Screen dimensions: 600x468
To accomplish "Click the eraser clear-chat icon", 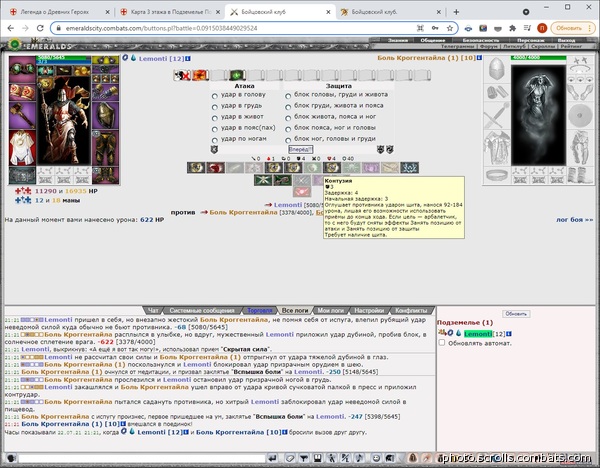I will pos(290,458).
